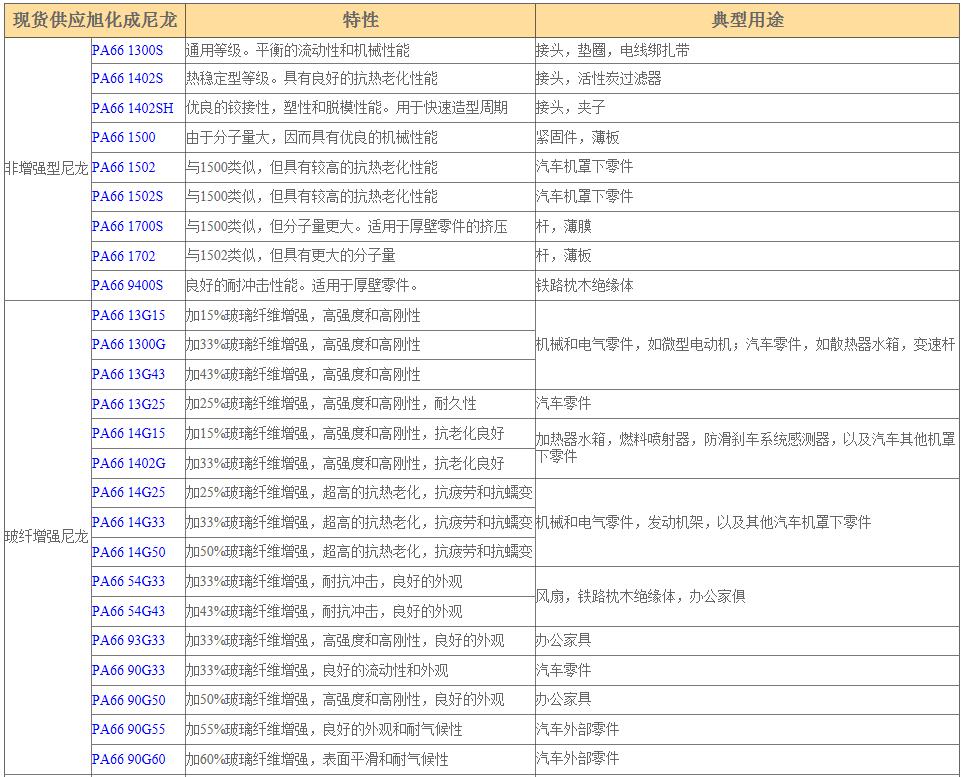The image size is (962, 777).
Task: Click 汽车零件 in PA66 13G25 row
Action: [563, 404]
